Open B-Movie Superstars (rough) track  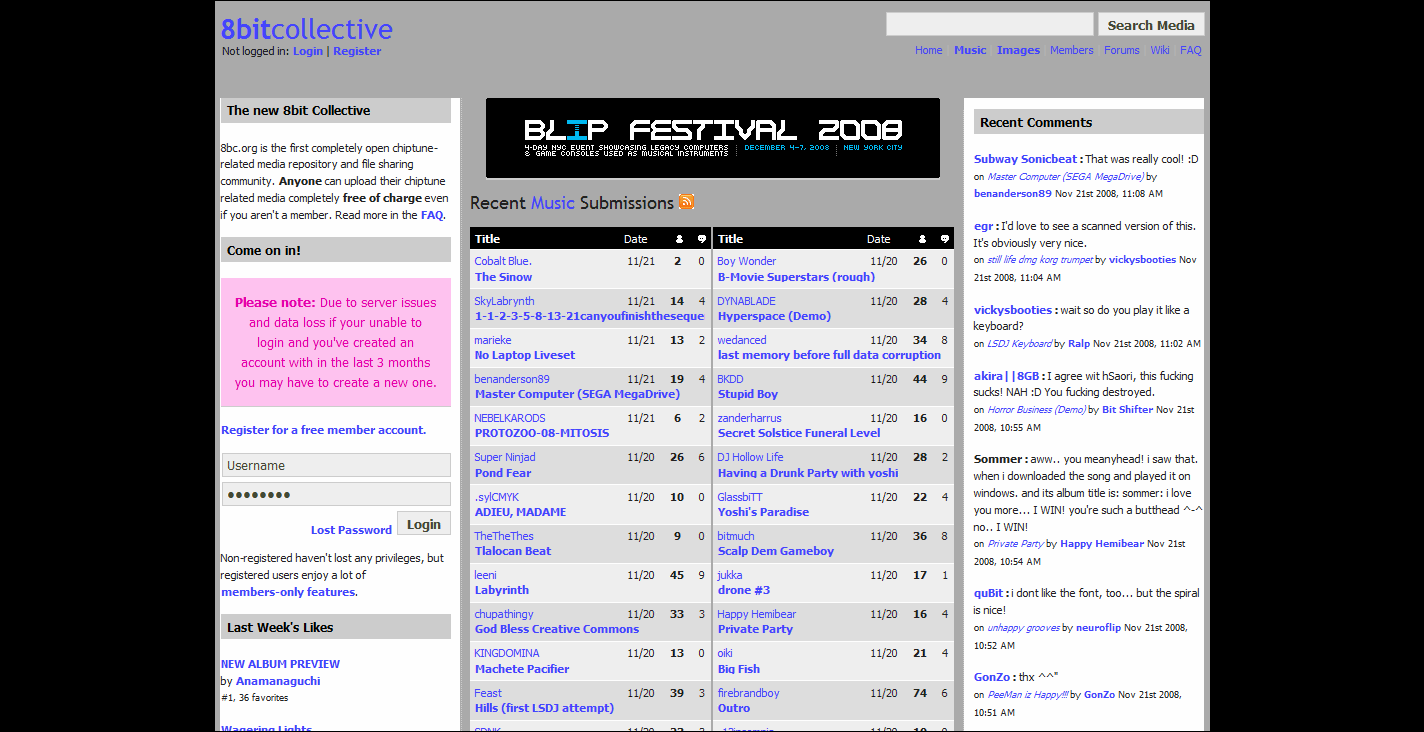coord(796,277)
